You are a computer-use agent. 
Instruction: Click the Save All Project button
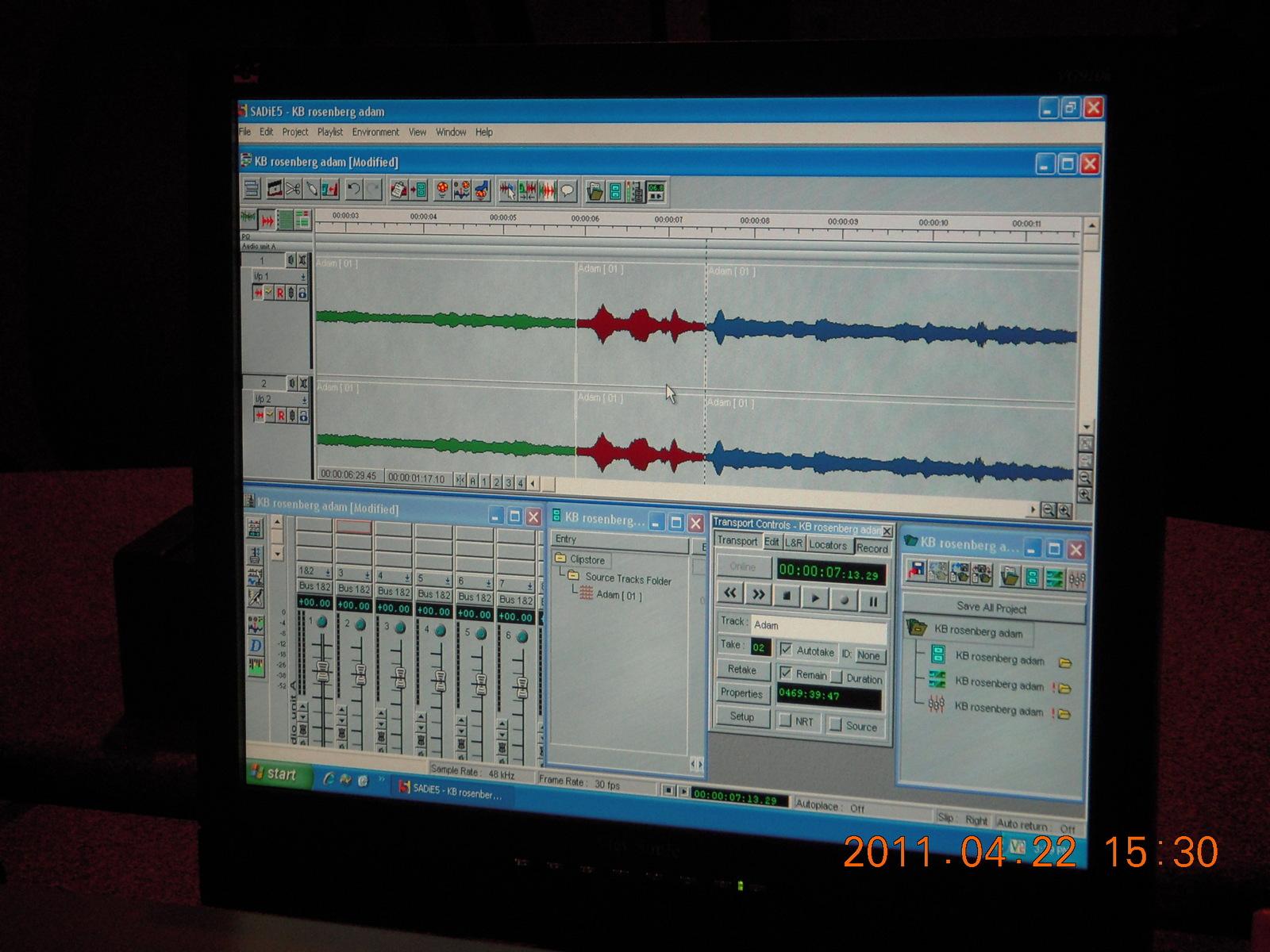[x=992, y=608]
